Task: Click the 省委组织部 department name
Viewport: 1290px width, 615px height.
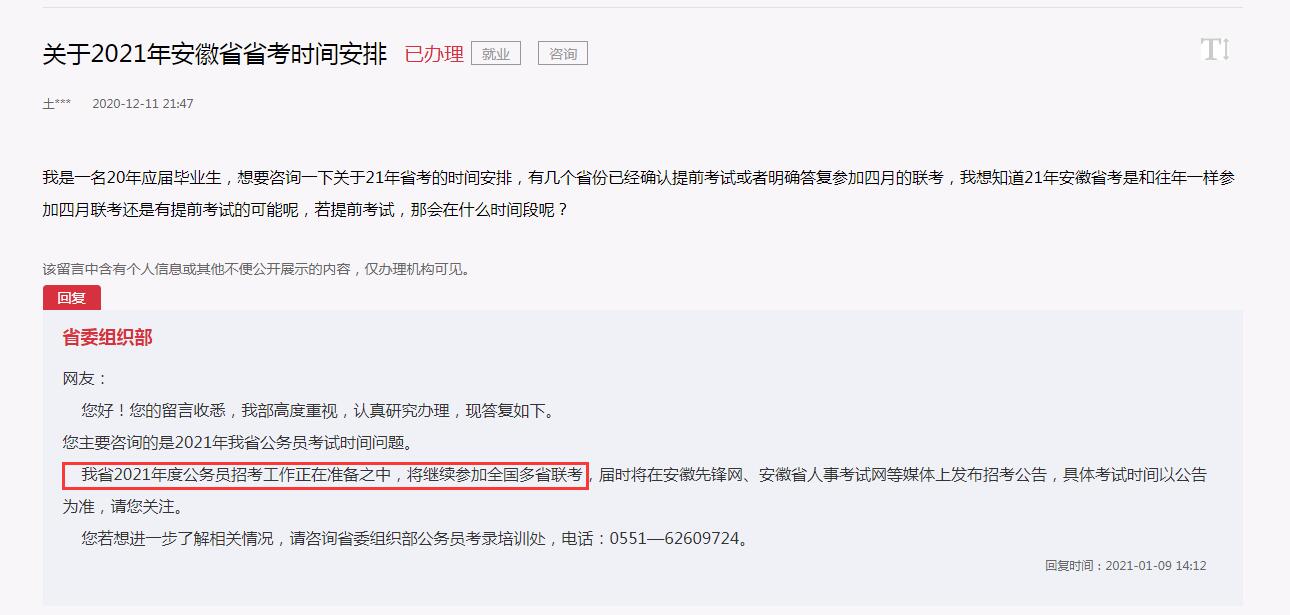Action: (x=107, y=338)
